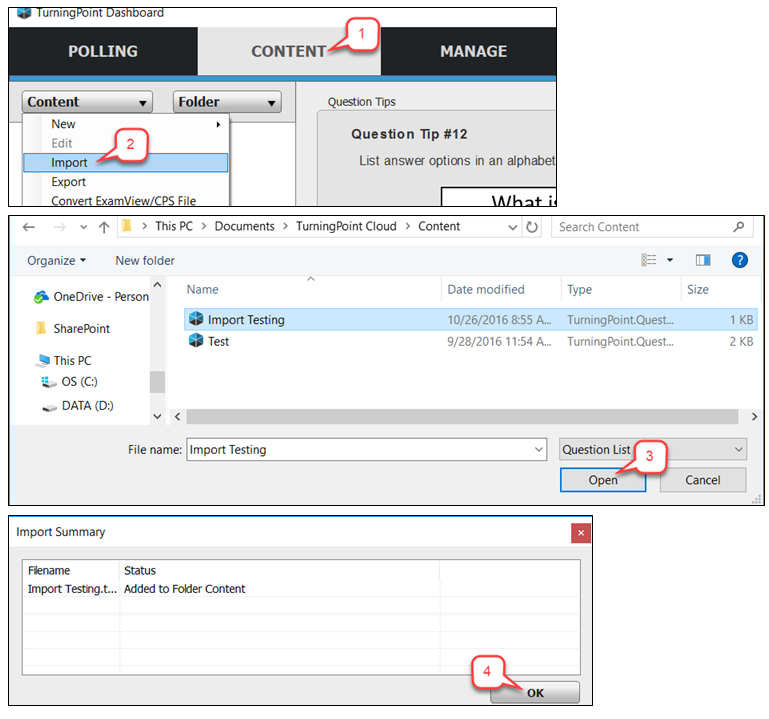Click the DATA (D:) drive icon
The height and width of the screenshot is (719, 769).
point(49,408)
